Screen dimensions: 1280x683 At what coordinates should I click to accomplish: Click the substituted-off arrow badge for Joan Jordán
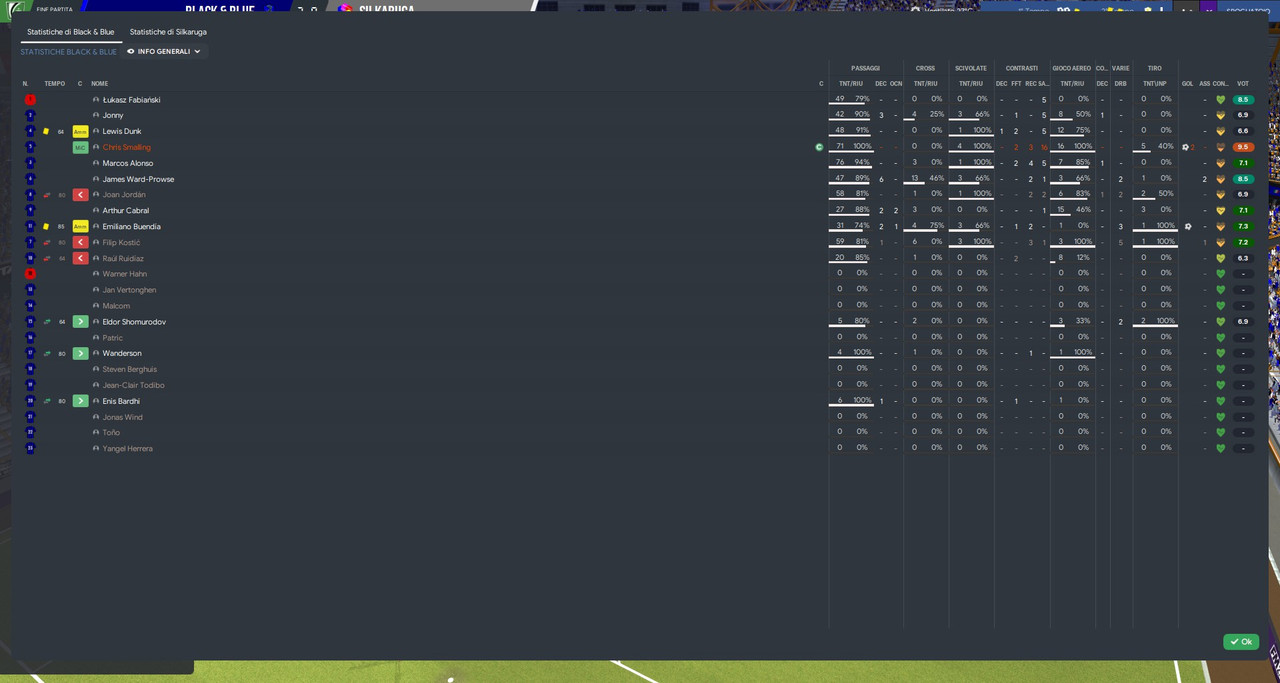[x=80, y=195]
